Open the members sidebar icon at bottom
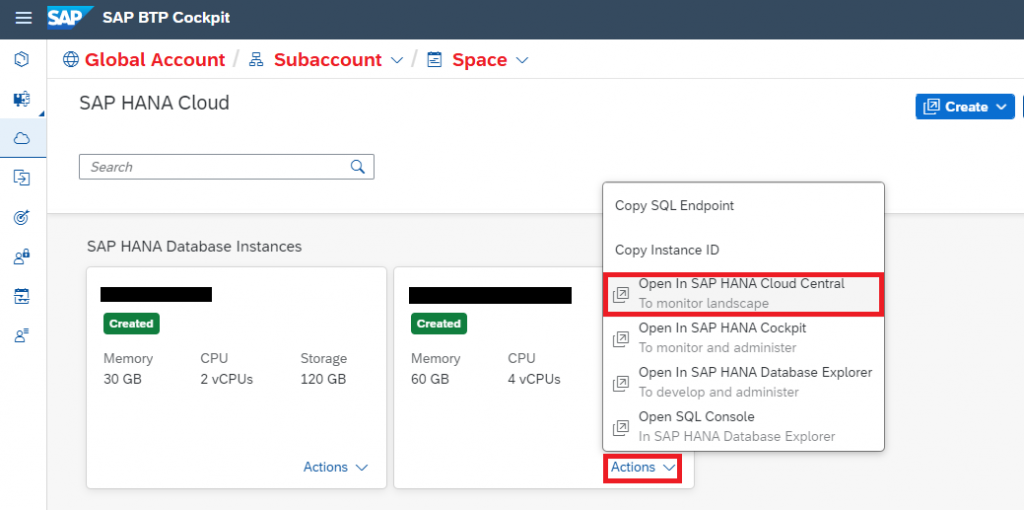The height and width of the screenshot is (510, 1024). [x=22, y=336]
